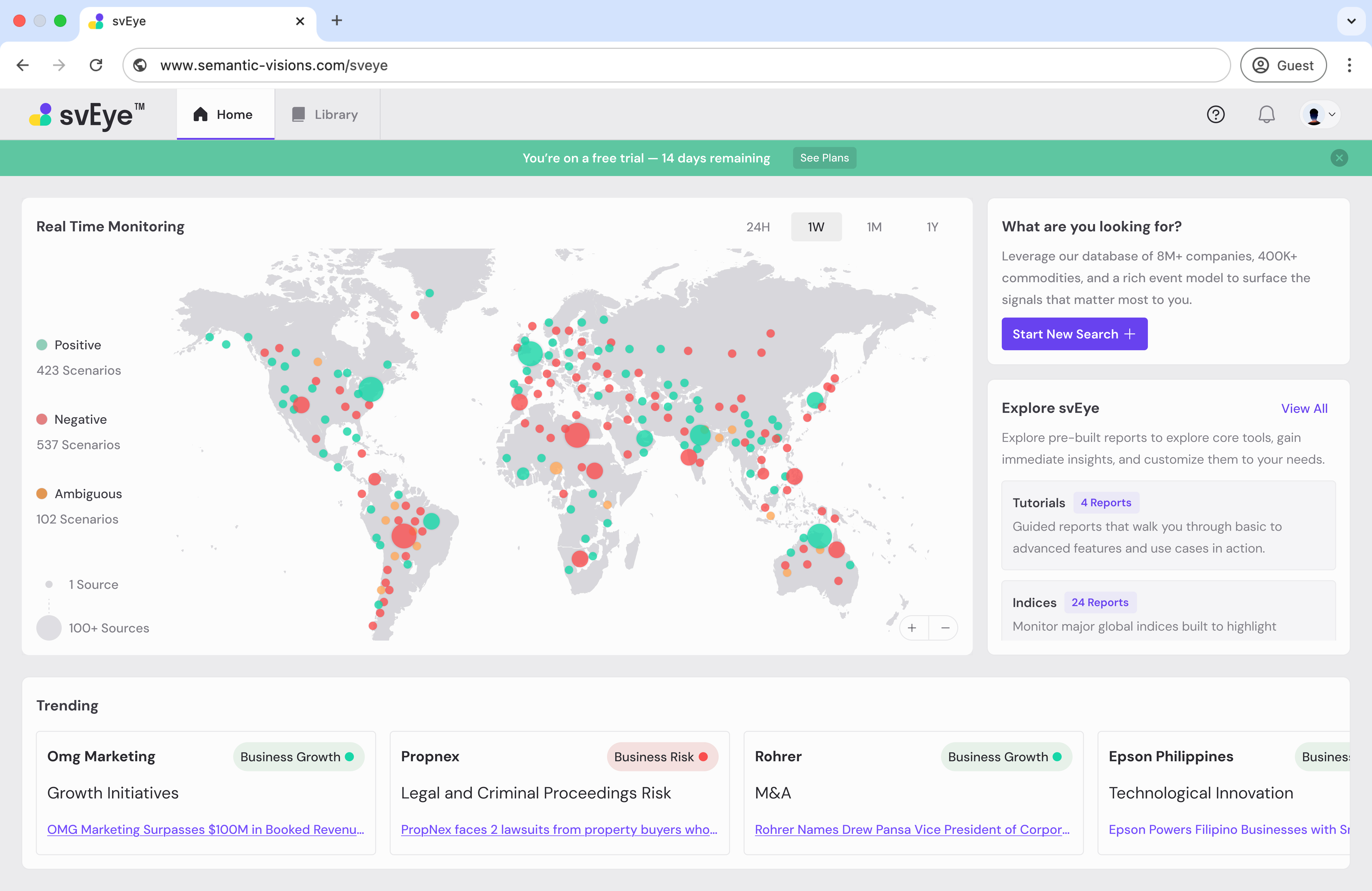
Task: Click the 1 Source legend dot
Action: (x=49, y=584)
